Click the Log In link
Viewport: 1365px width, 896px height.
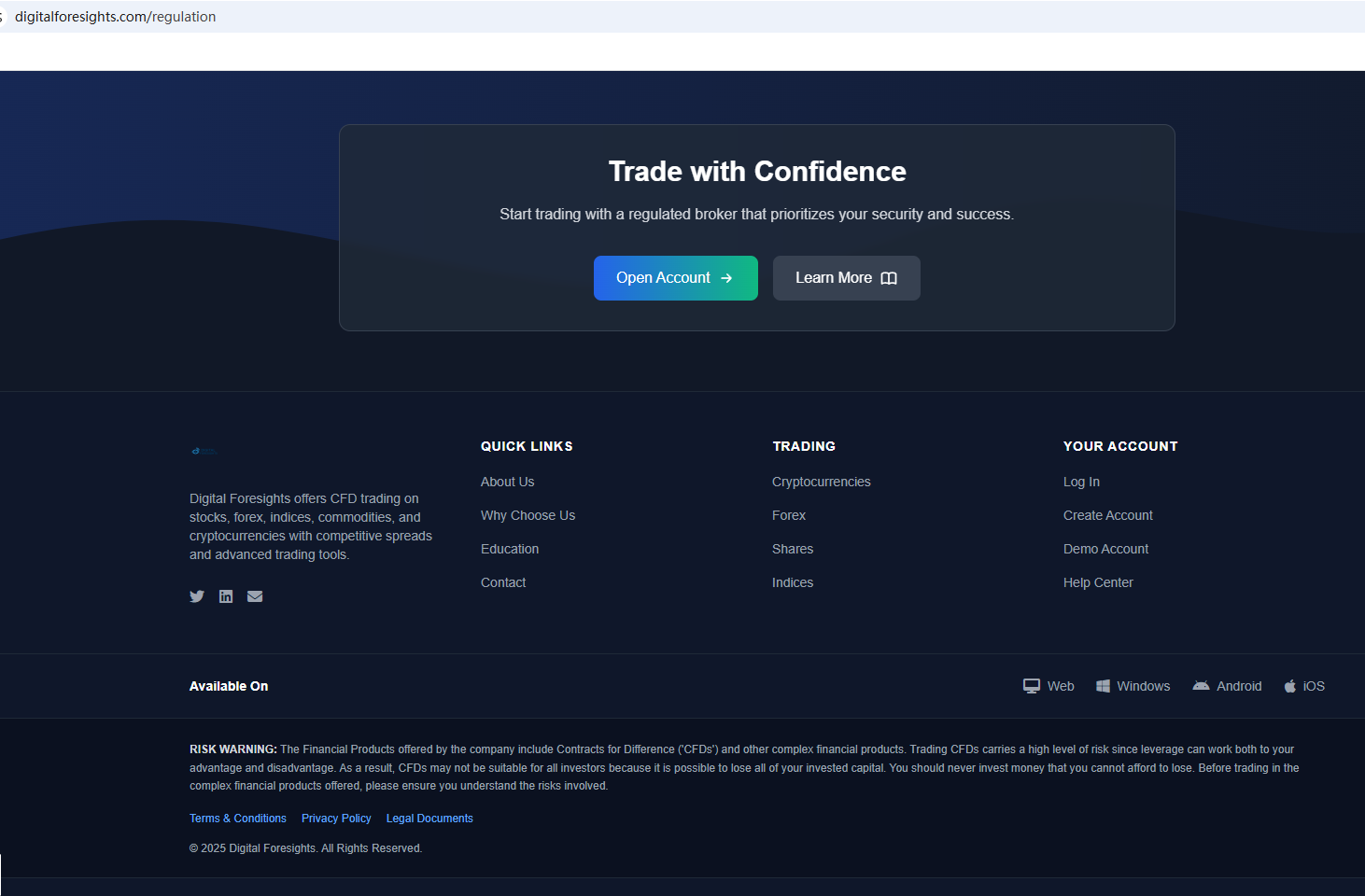click(x=1081, y=482)
